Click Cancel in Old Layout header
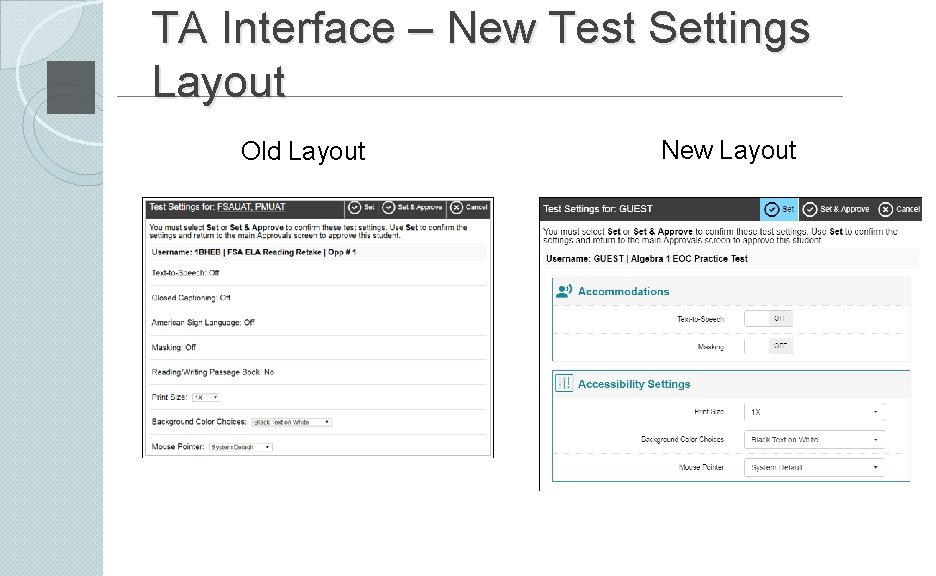The image size is (936, 576). pos(469,208)
